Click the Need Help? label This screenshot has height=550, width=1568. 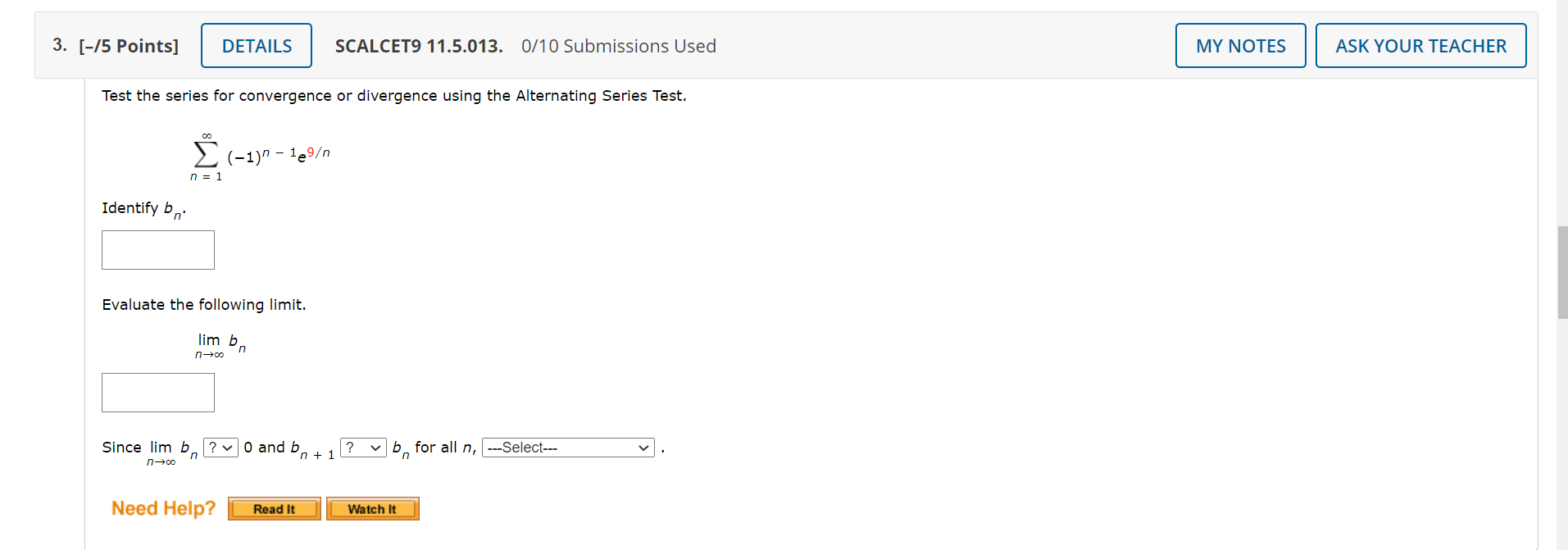[x=162, y=508]
